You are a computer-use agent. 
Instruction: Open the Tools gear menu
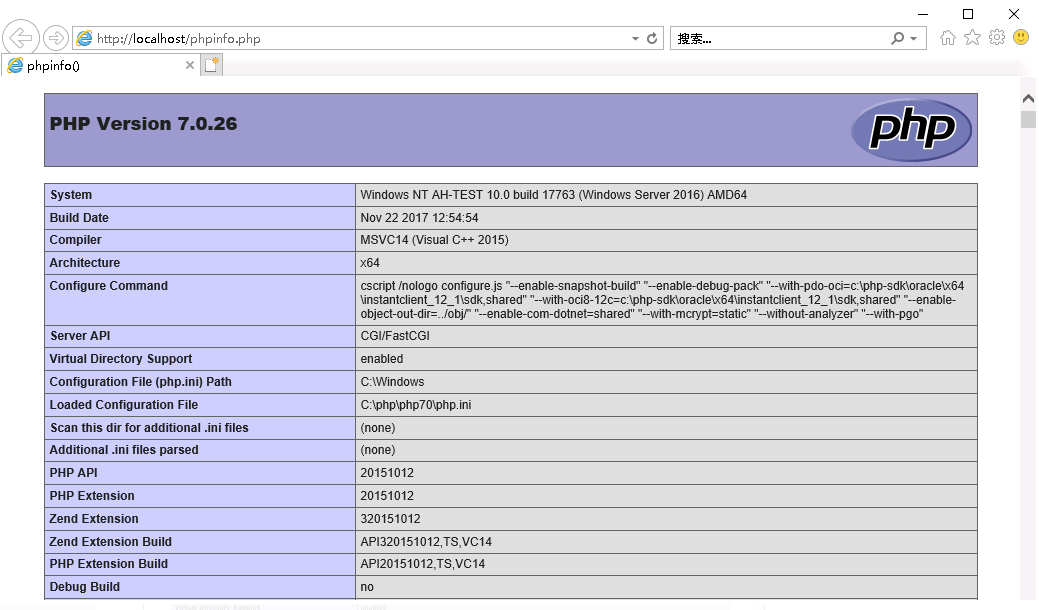click(996, 38)
